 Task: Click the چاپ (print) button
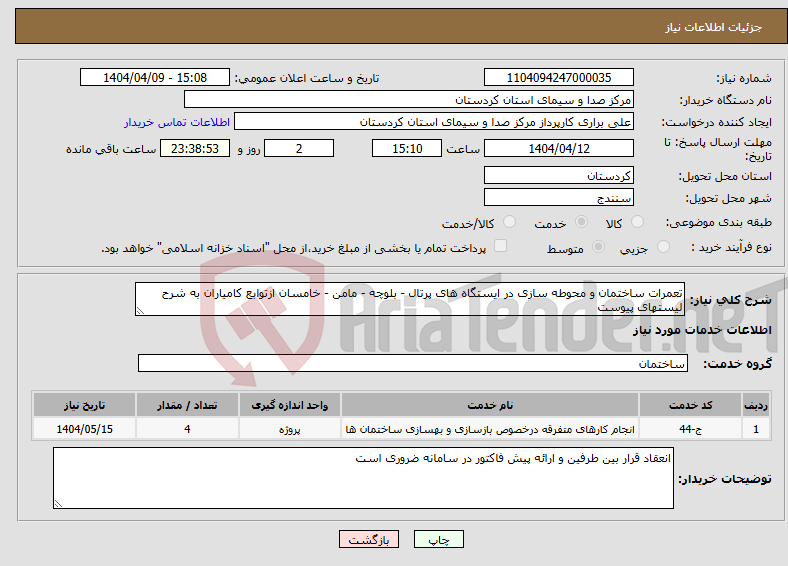[438, 539]
